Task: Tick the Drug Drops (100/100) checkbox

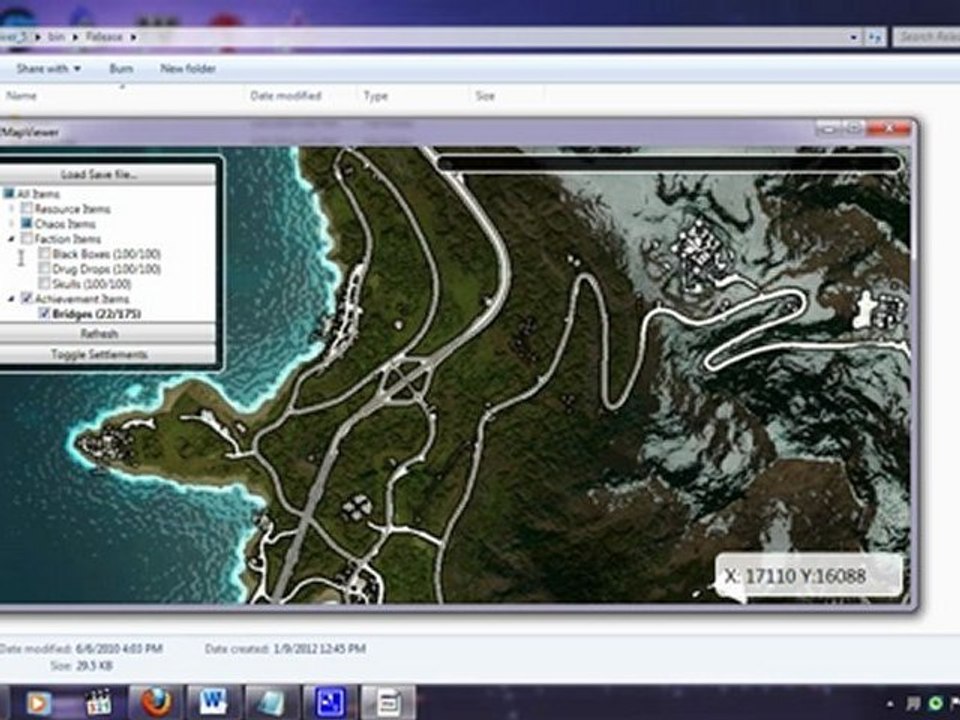Action: [44, 269]
